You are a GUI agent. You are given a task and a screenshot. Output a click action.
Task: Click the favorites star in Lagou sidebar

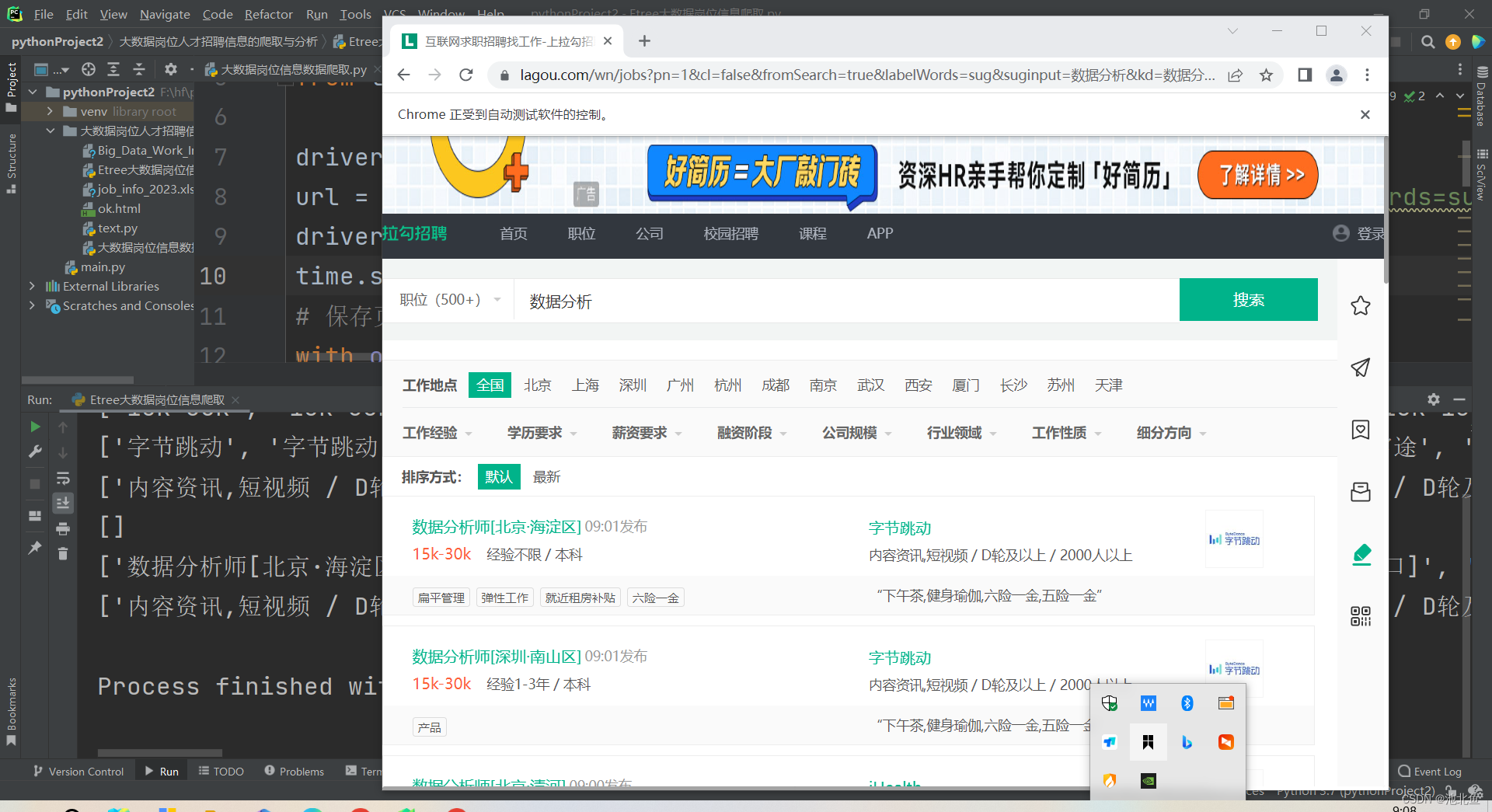[1361, 305]
